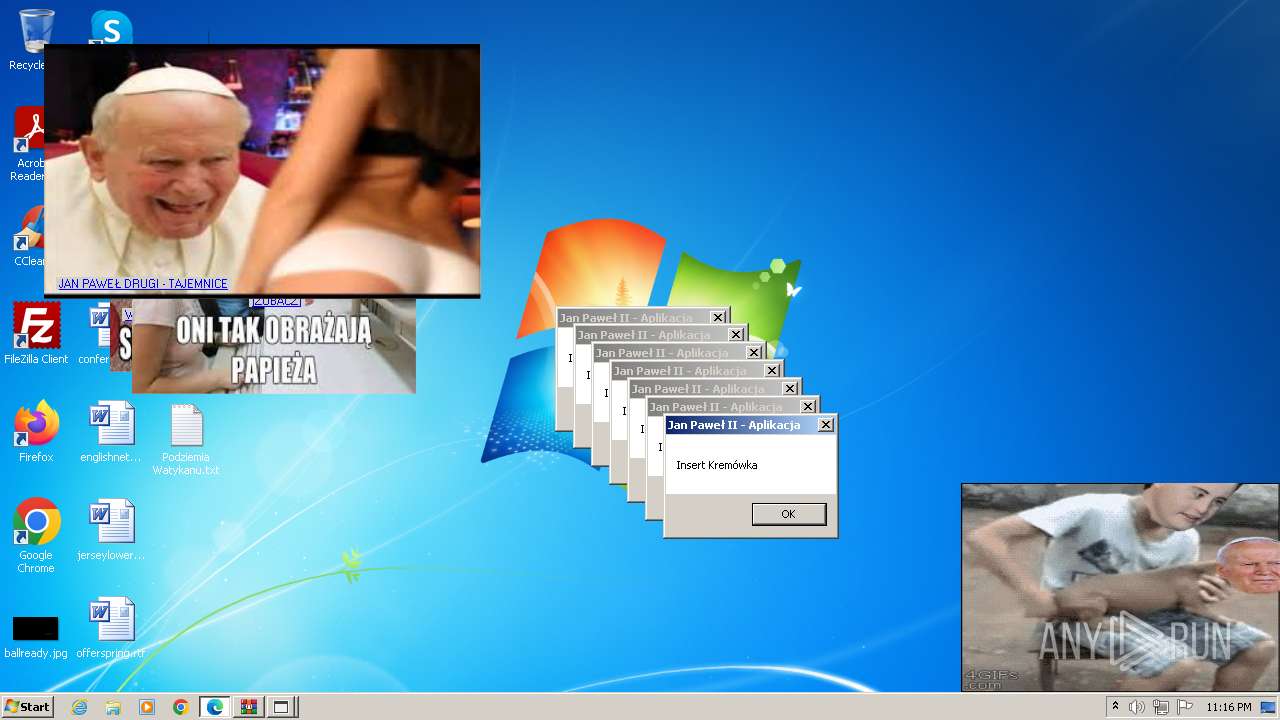Select the englishnet Word document icon
The width and height of the screenshot is (1280, 720).
(x=111, y=432)
